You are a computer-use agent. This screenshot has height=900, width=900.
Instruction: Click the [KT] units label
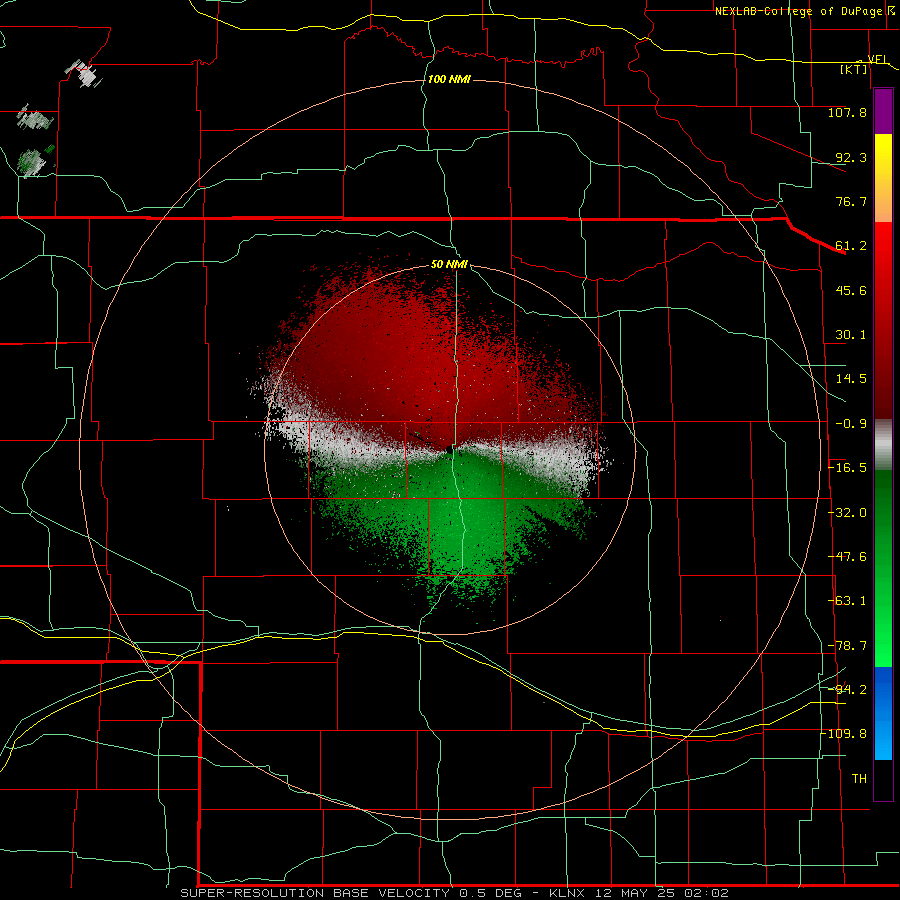(854, 69)
